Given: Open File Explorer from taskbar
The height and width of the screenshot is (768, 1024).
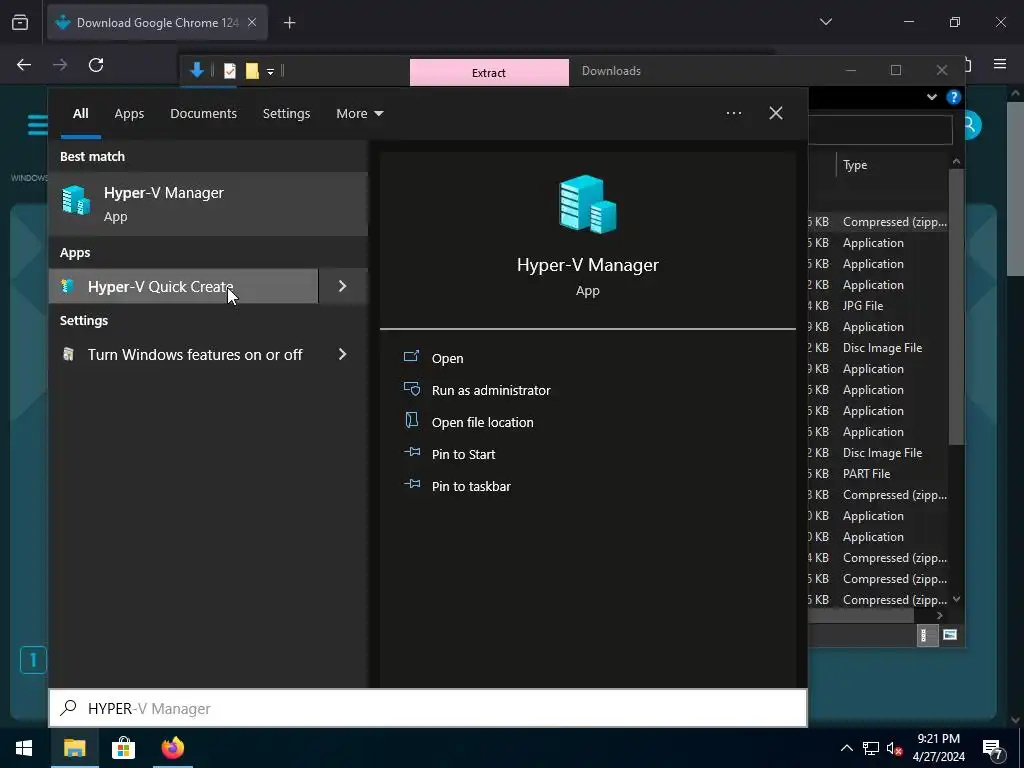Looking at the screenshot, I should (74, 748).
